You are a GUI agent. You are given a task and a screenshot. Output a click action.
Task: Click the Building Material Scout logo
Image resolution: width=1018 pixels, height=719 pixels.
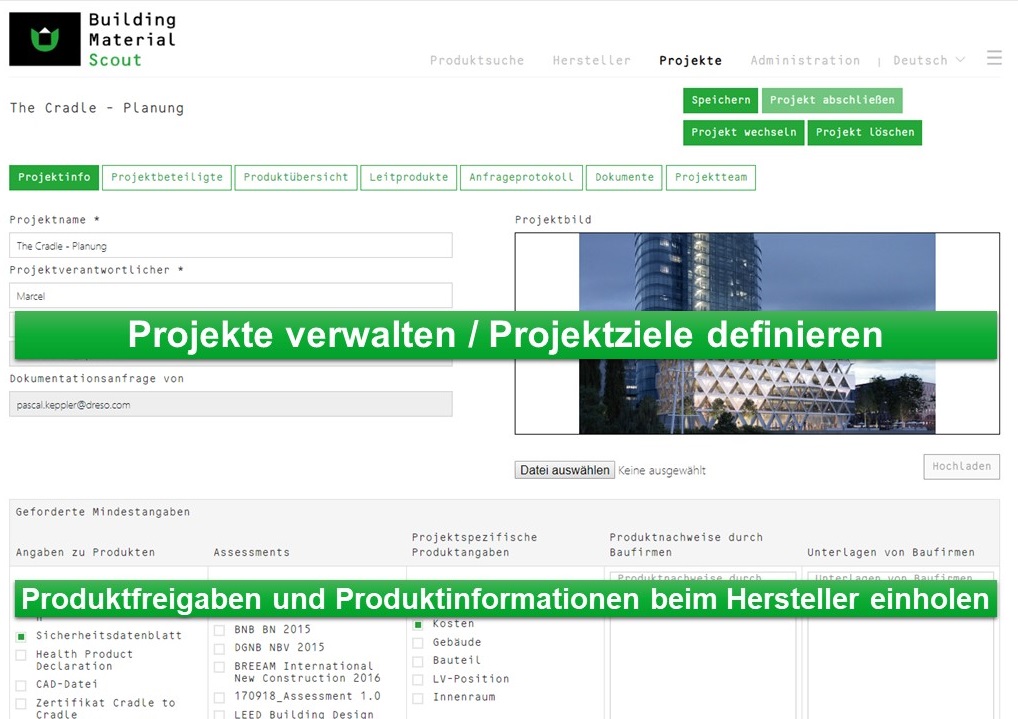coord(92,40)
